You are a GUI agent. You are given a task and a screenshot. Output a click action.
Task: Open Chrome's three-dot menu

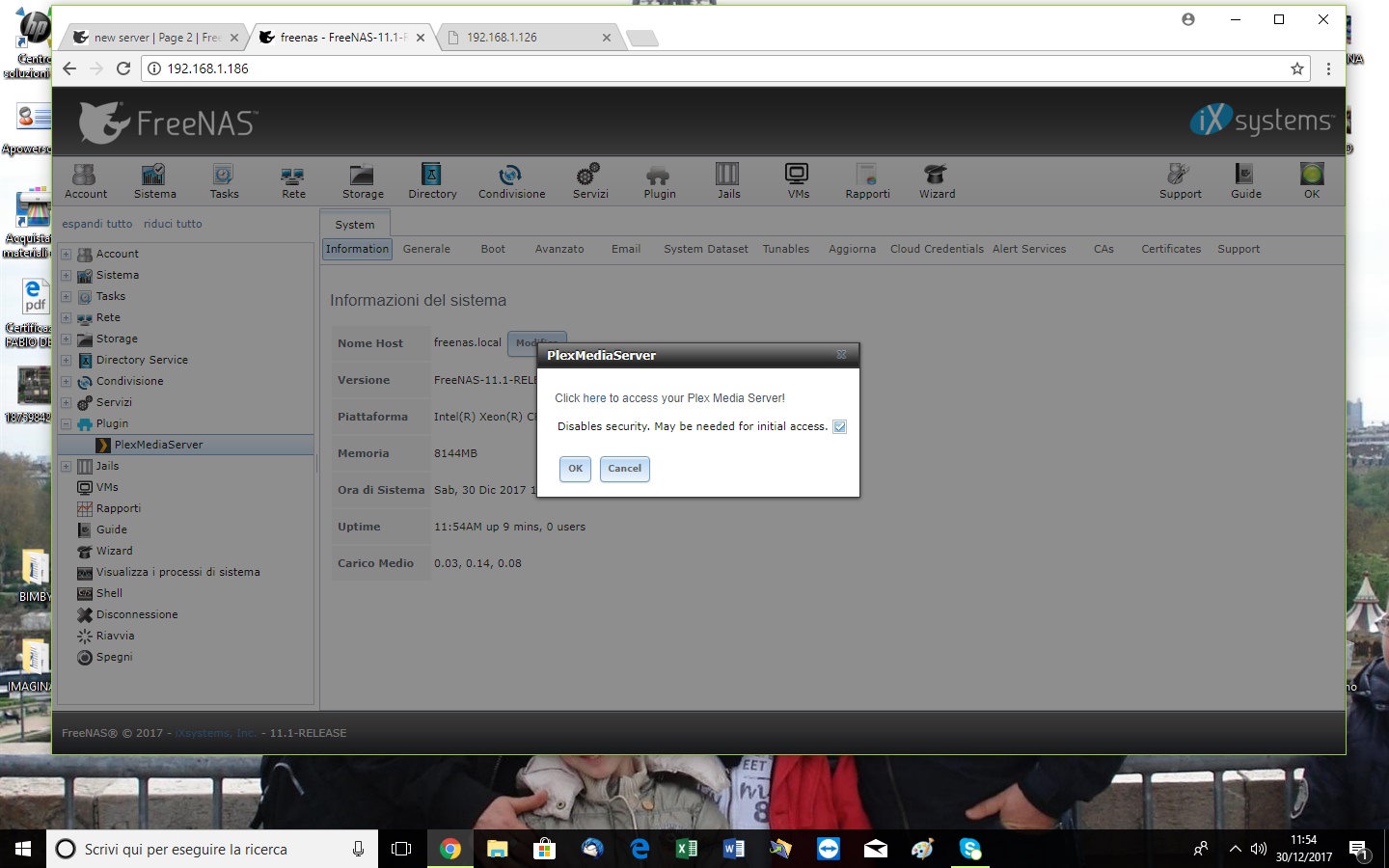pyautogui.click(x=1328, y=68)
